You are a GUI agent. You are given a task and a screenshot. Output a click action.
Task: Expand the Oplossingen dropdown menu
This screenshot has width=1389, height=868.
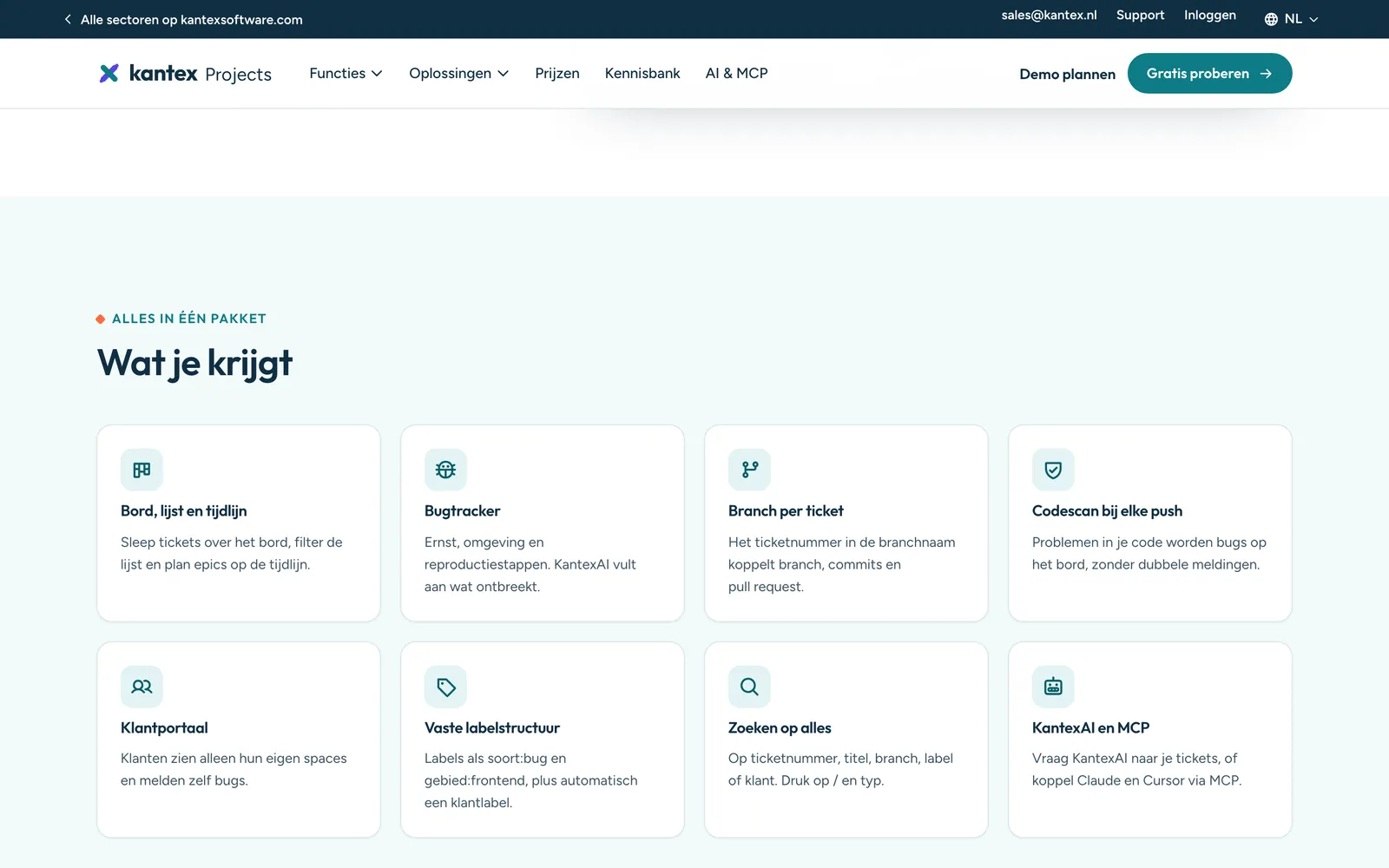click(x=458, y=74)
